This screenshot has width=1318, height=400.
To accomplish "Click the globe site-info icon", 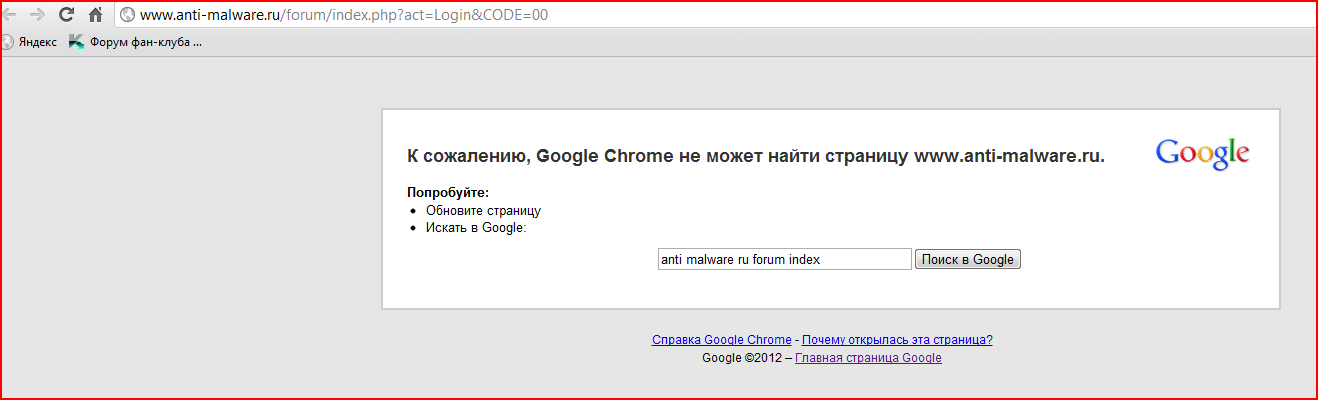I will 127,15.
